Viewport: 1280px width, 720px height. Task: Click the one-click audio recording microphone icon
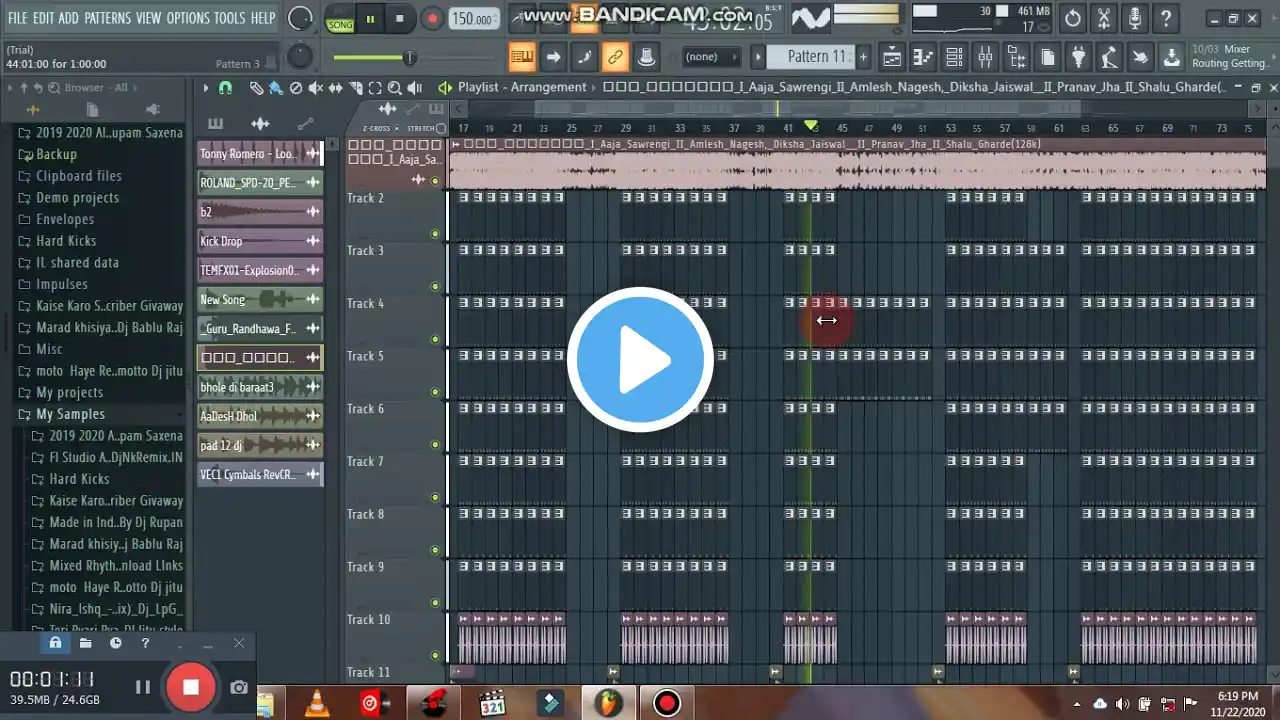[1135, 18]
